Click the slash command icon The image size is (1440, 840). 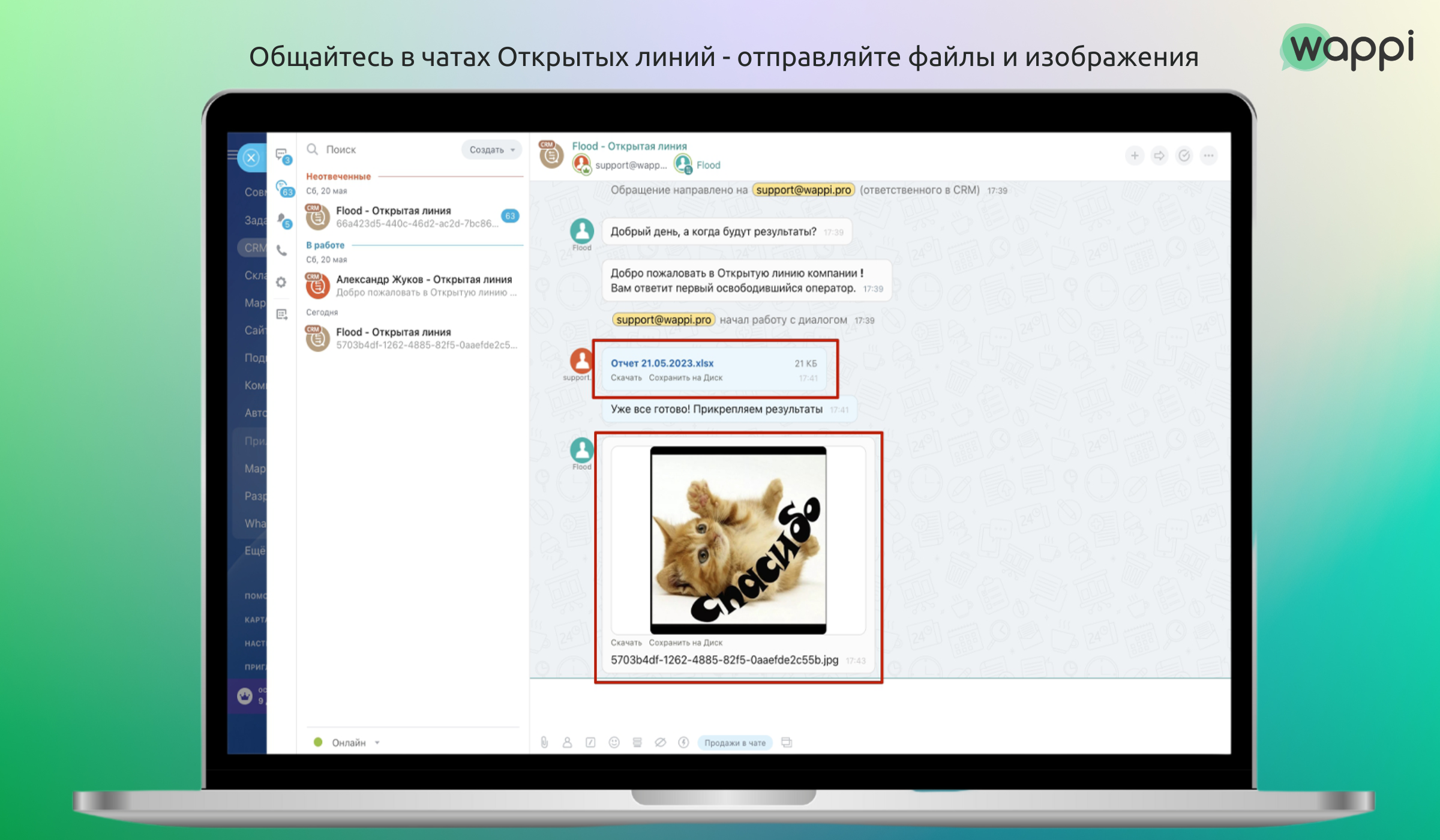click(x=590, y=742)
